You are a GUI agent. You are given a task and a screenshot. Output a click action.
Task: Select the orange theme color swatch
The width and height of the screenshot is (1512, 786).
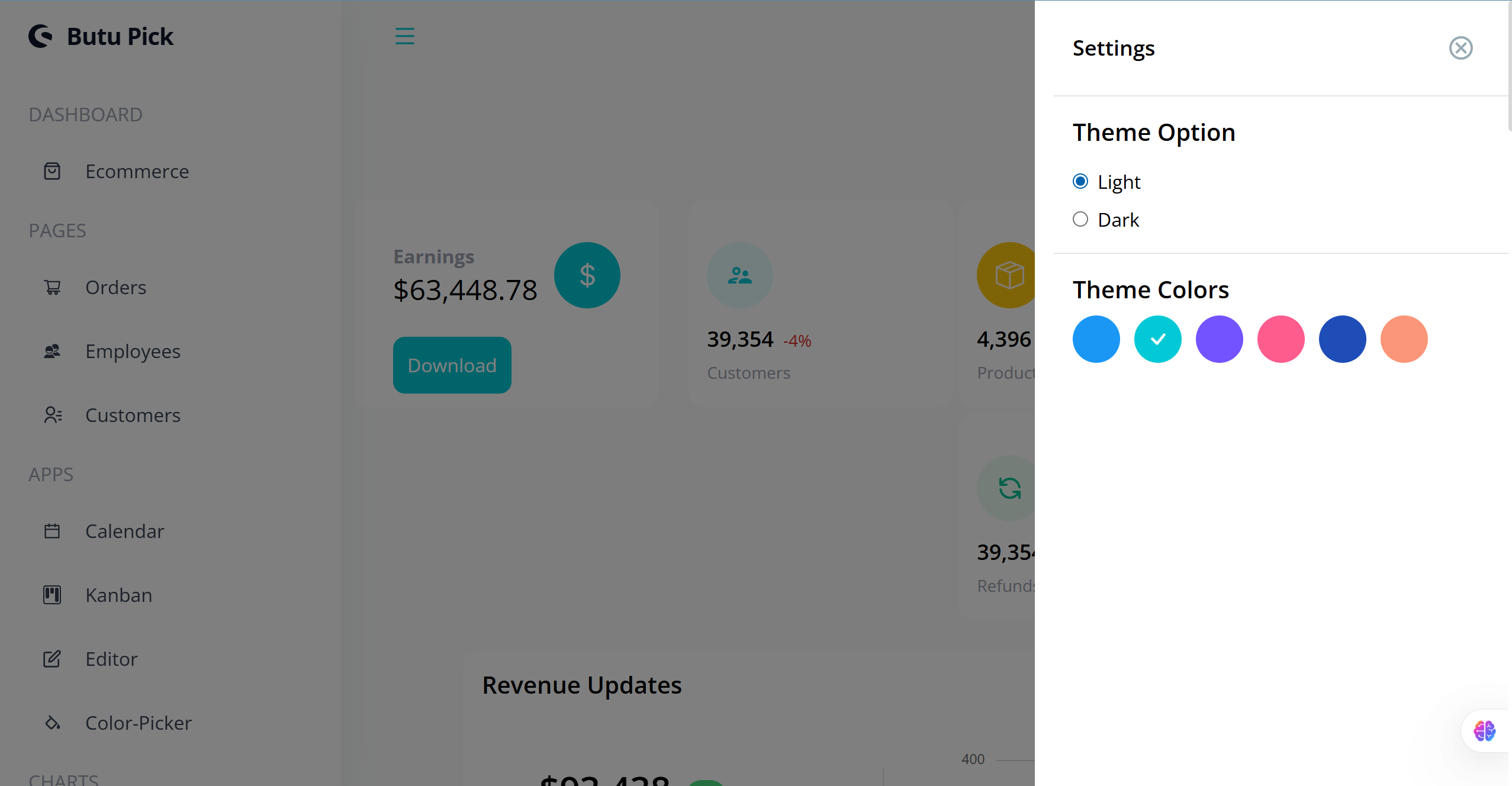(x=1404, y=339)
